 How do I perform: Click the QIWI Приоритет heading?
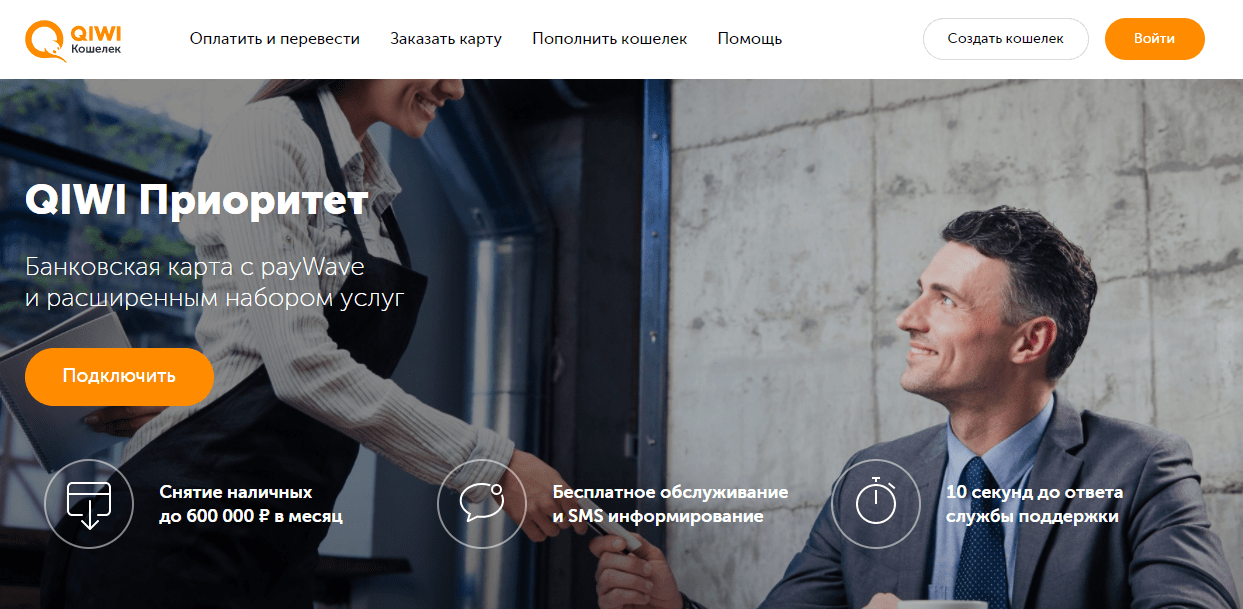[197, 201]
